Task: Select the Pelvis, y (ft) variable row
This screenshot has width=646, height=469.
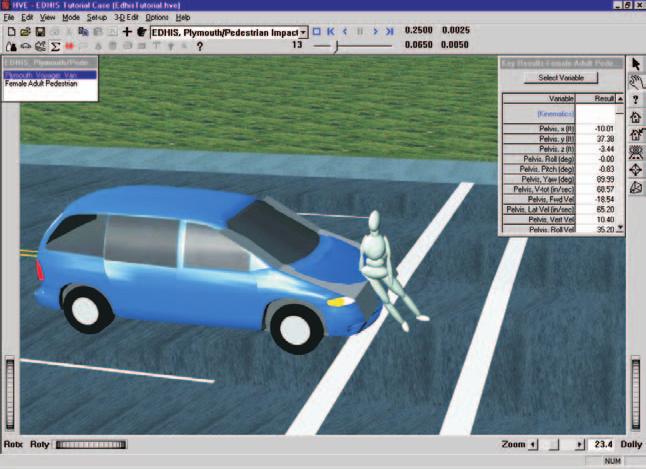Action: tap(559, 139)
